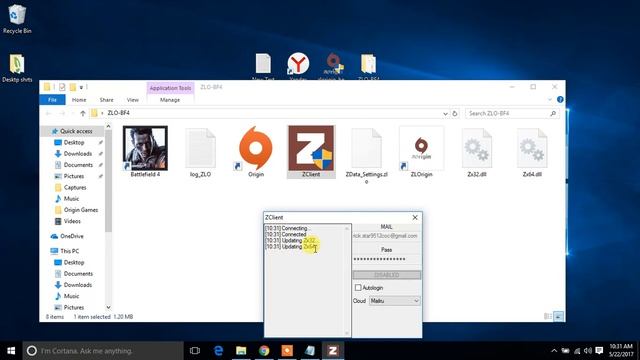Open Action Center notifications icon
This screenshot has height=360, width=640.
[x=599, y=351]
